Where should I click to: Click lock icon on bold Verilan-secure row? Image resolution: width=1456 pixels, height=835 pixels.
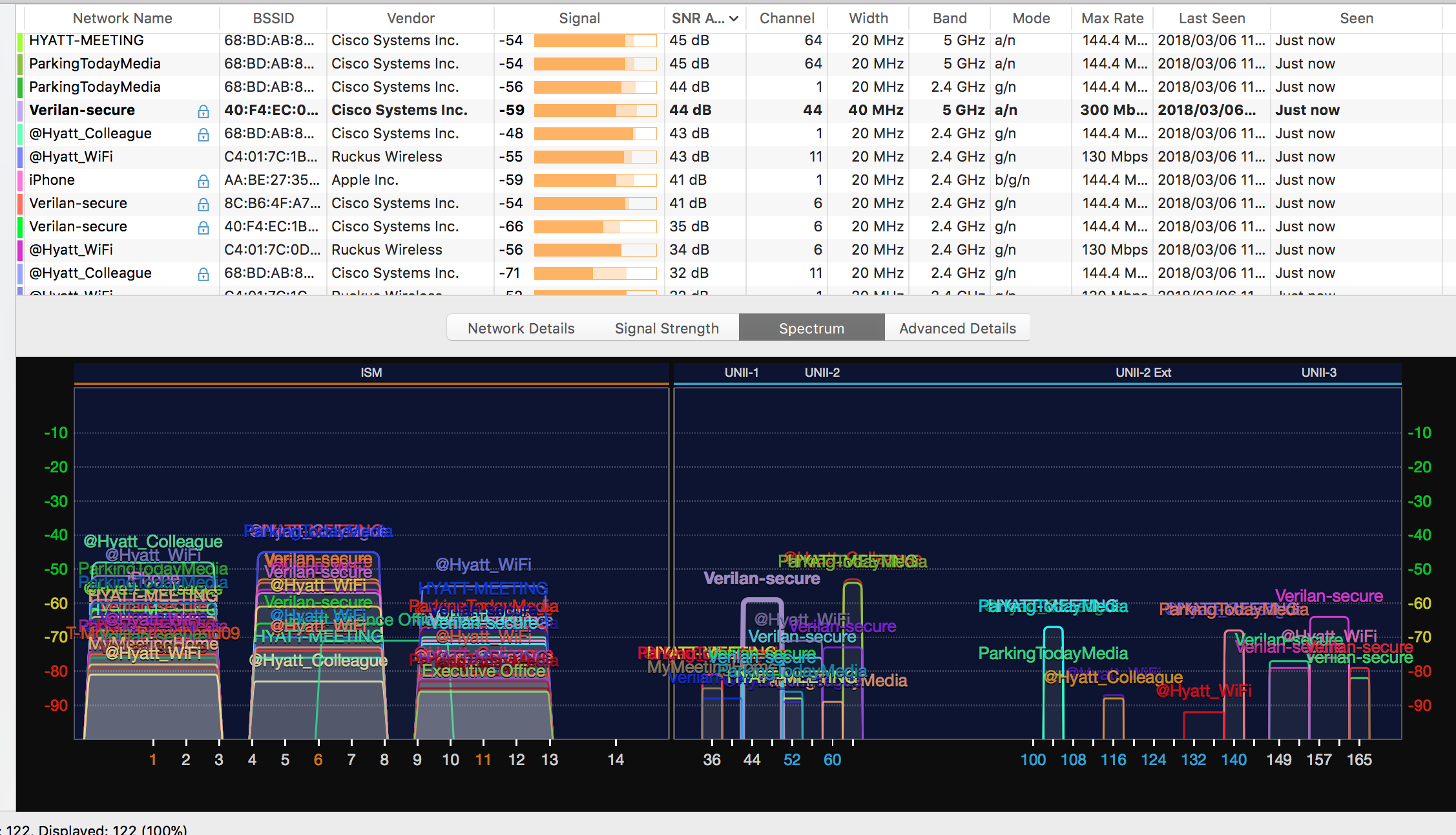(203, 111)
